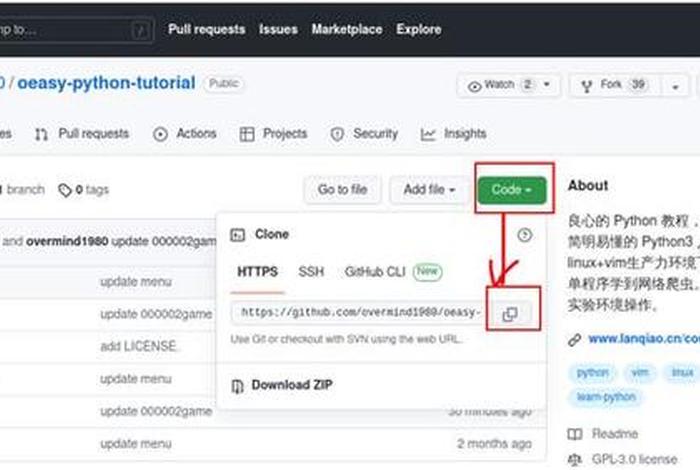Screen dimensions: 700x470
Task: Click the Projects board icon
Action: (247, 134)
